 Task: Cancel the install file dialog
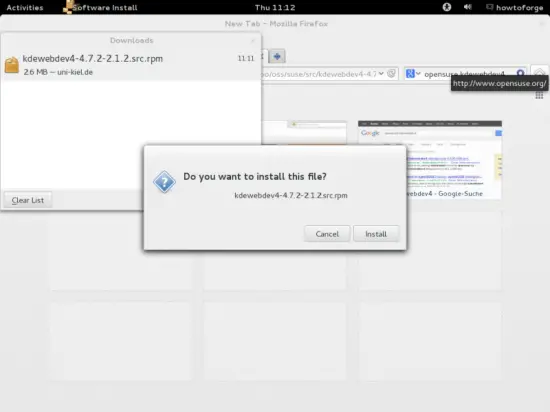(x=327, y=234)
